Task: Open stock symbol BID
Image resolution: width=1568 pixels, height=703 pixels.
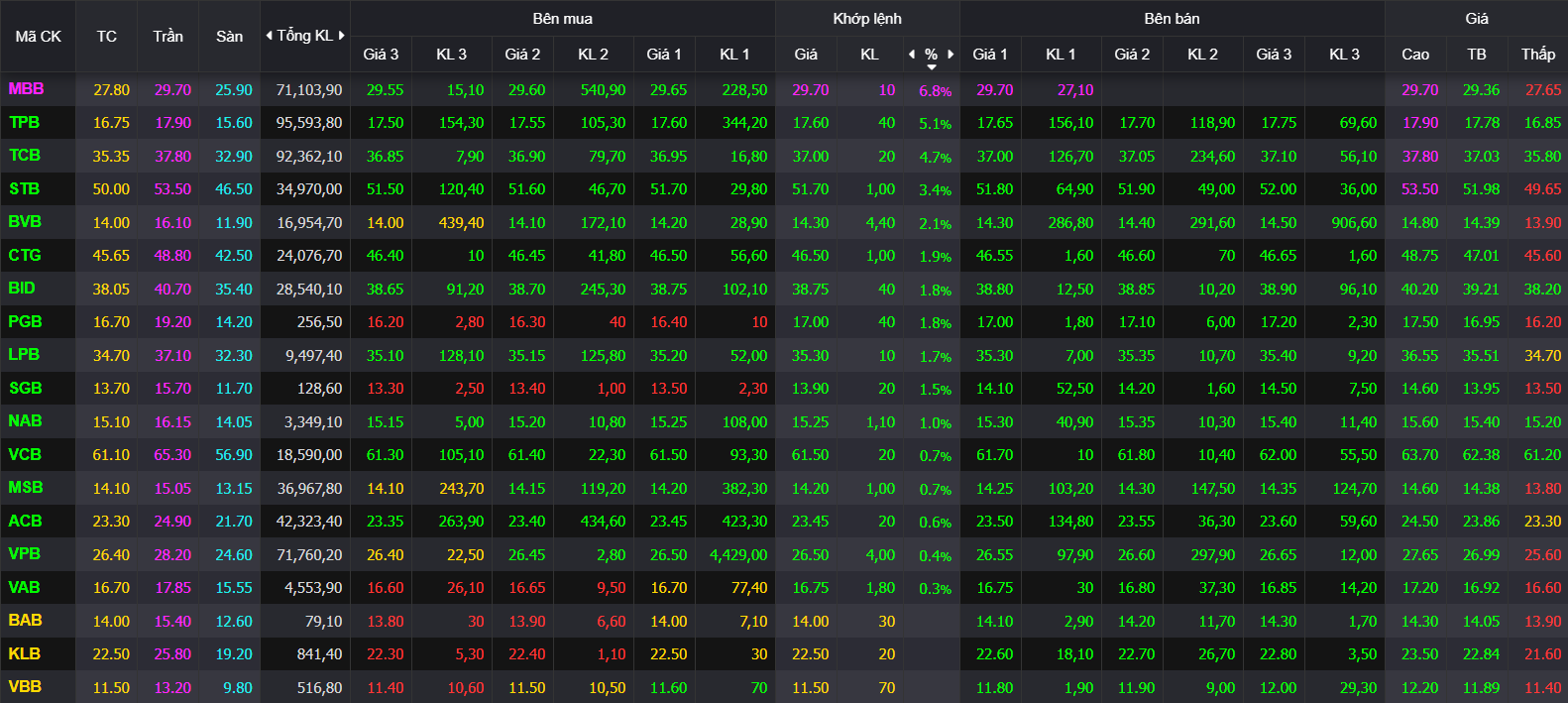Action: [22, 289]
